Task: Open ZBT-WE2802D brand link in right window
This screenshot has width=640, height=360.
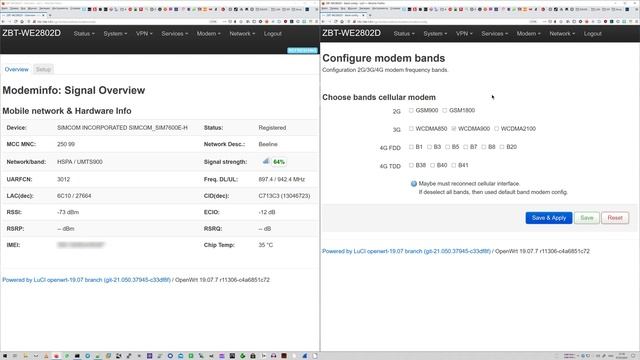Action: [x=351, y=33]
